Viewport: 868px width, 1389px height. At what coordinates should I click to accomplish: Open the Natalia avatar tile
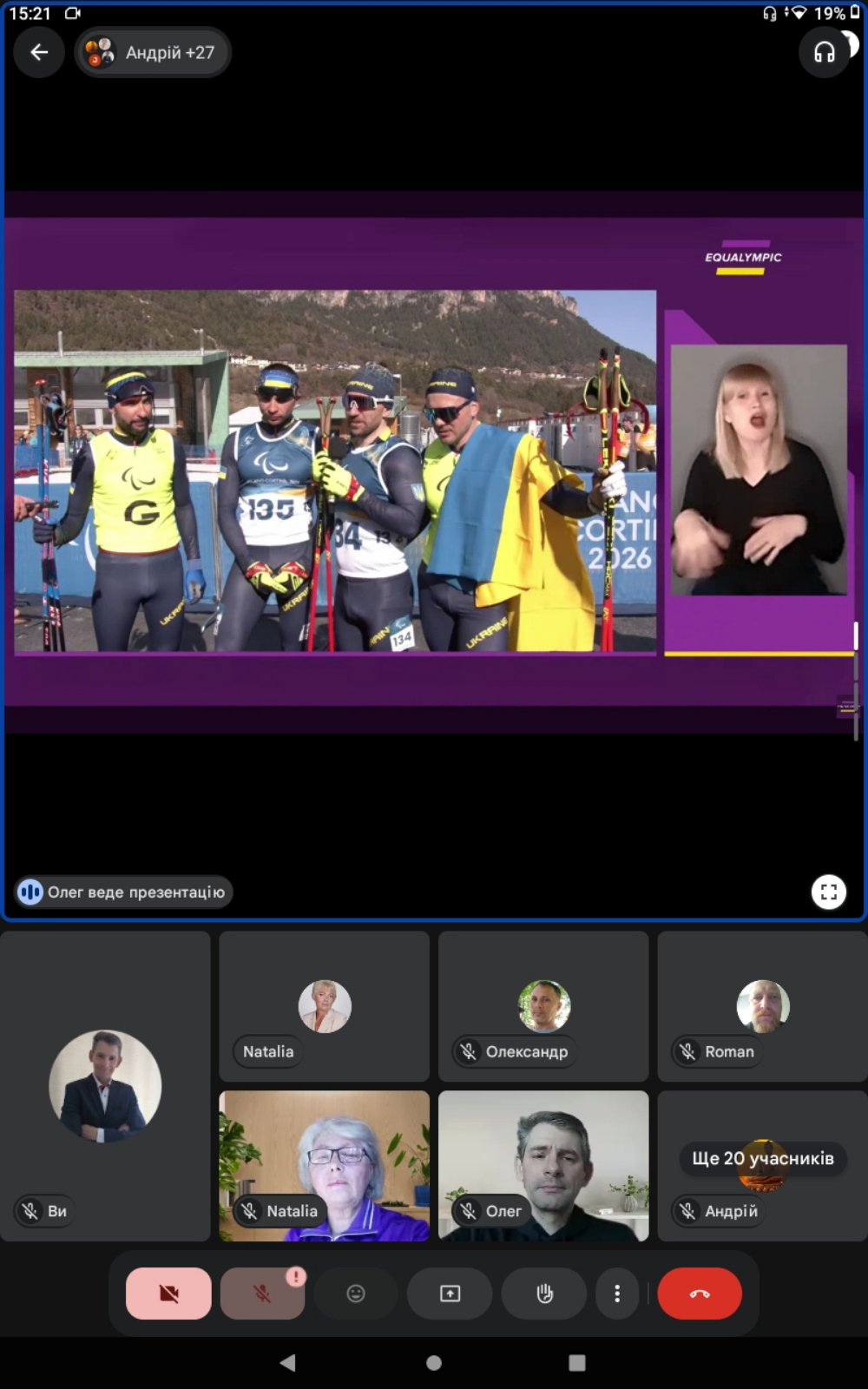[324, 1006]
